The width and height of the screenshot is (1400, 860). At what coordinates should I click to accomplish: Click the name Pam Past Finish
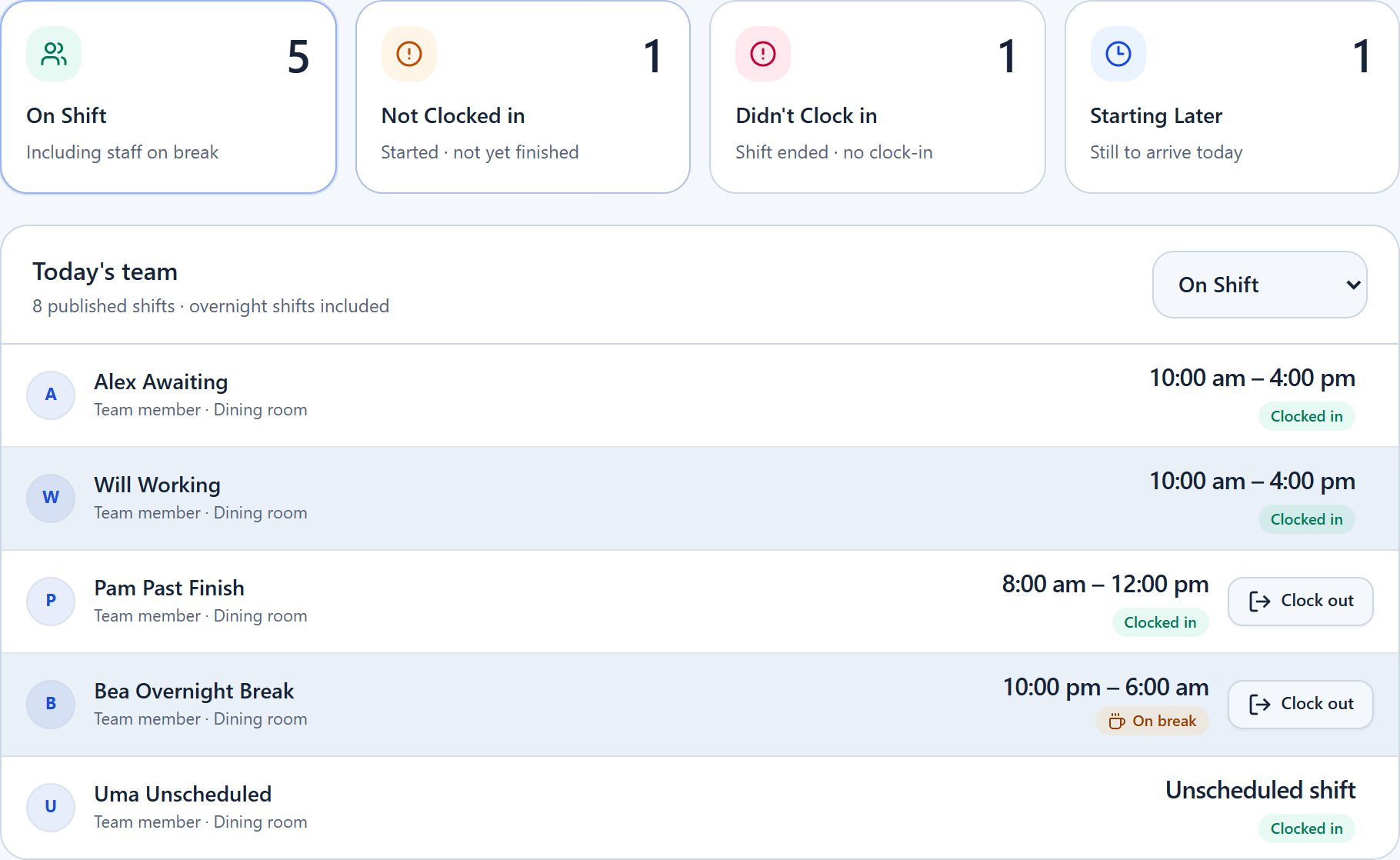point(169,588)
